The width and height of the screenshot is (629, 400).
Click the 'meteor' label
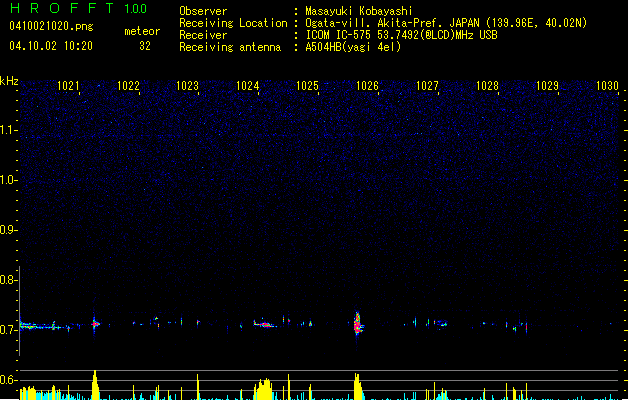142,31
